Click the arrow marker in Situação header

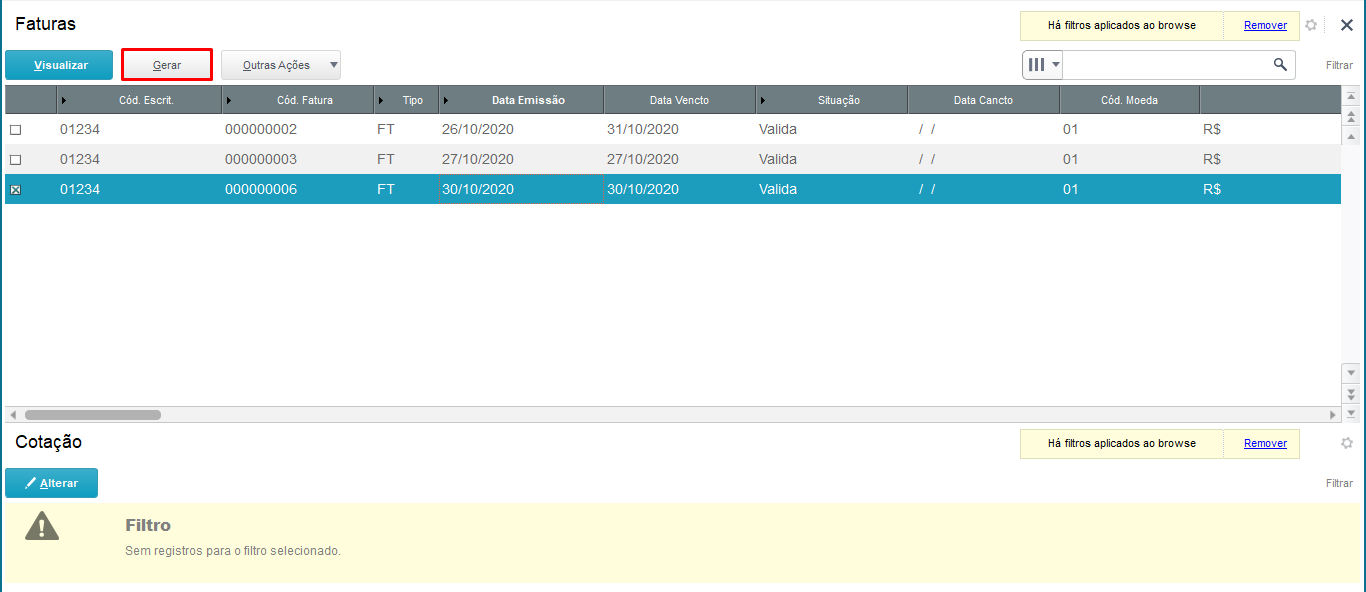pos(764,101)
